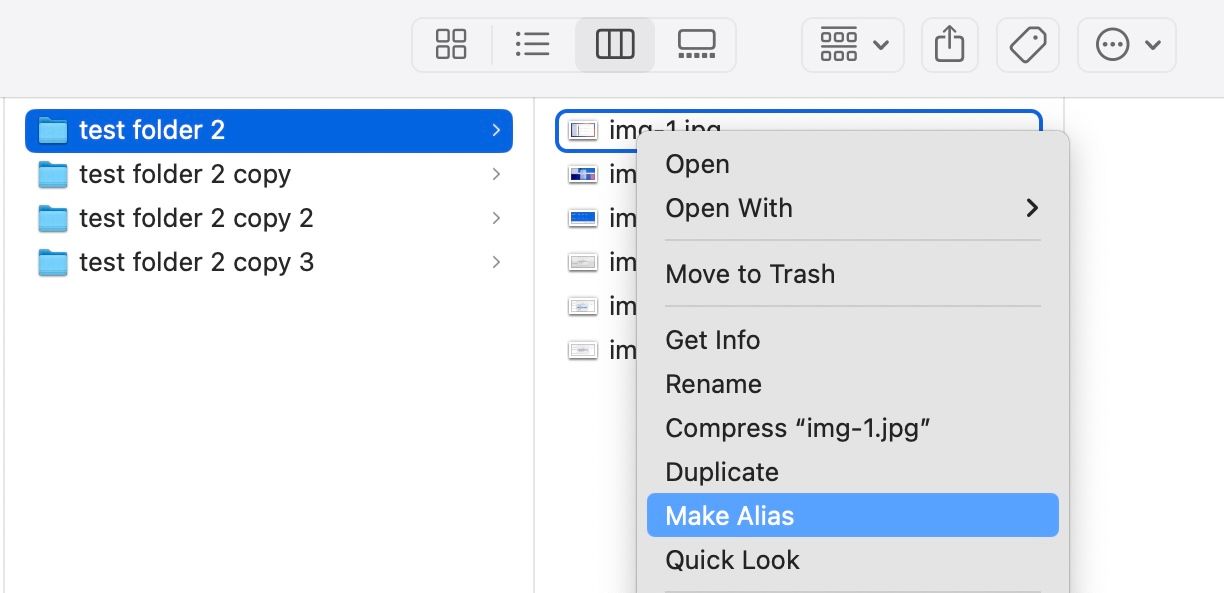Click the Edit Tags icon
Image resolution: width=1224 pixels, height=593 pixels.
pos(1027,44)
